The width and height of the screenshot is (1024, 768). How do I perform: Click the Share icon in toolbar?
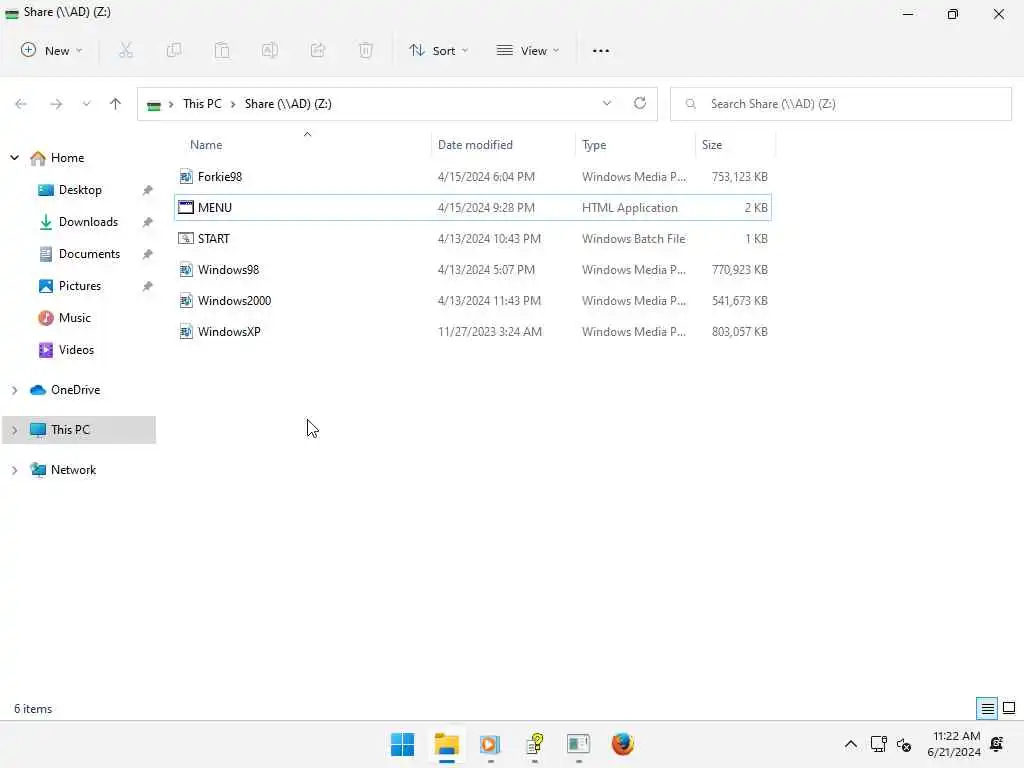(x=318, y=50)
